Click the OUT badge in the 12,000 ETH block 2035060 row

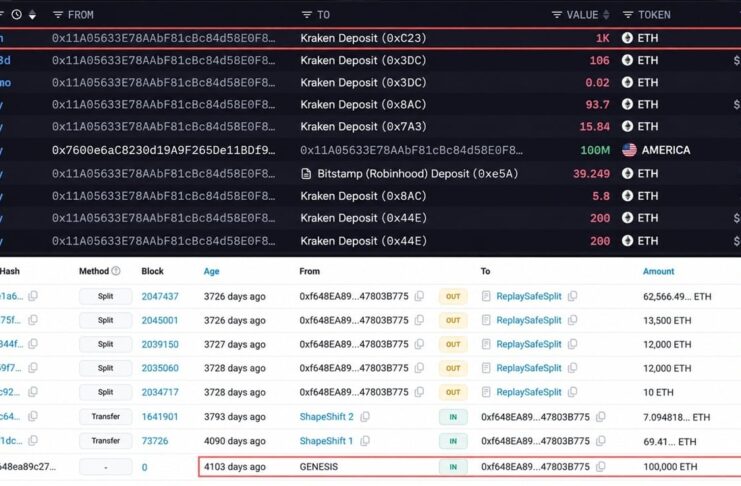click(x=453, y=368)
